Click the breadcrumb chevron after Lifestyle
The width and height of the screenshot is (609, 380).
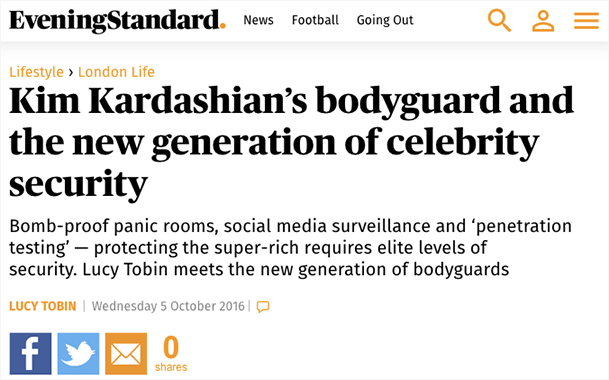click(x=71, y=72)
